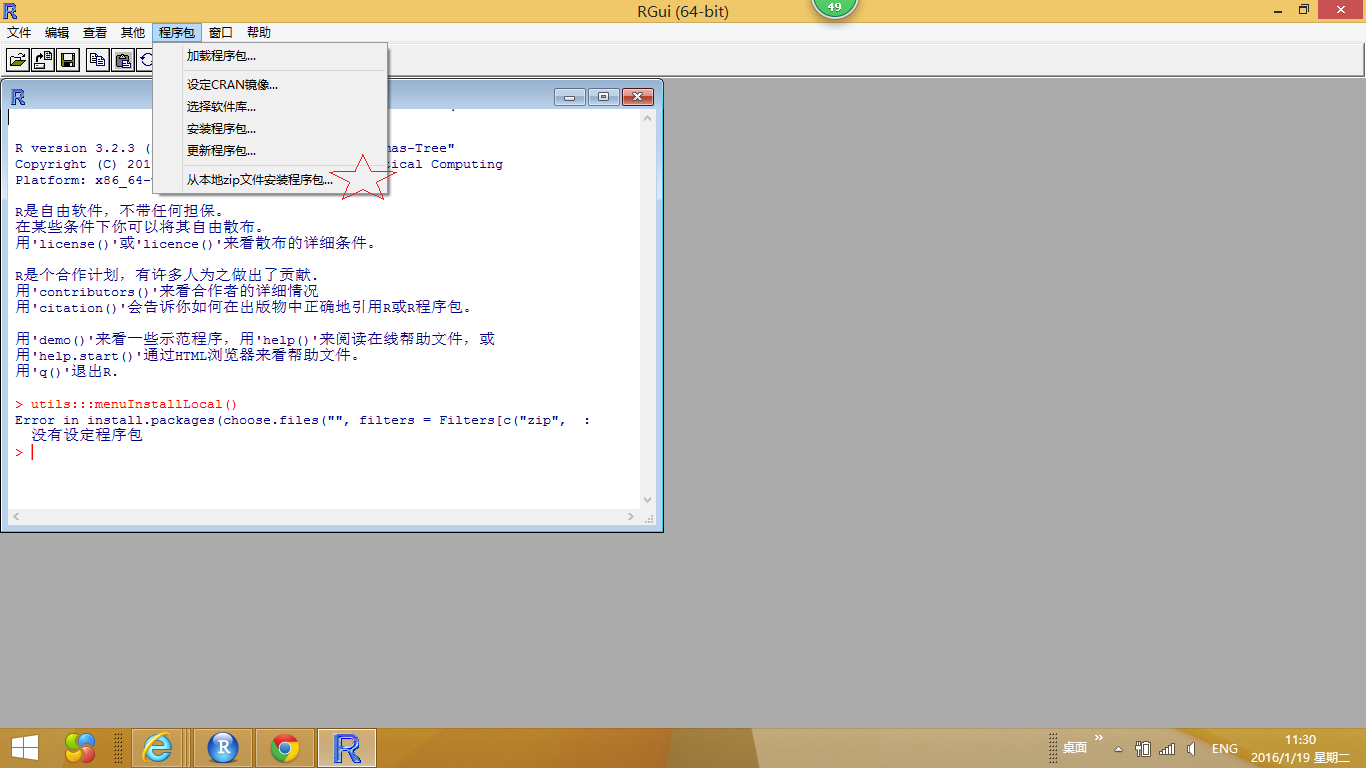The width and height of the screenshot is (1366, 768).
Task: Click the green 49 badge at top
Action: point(835,7)
